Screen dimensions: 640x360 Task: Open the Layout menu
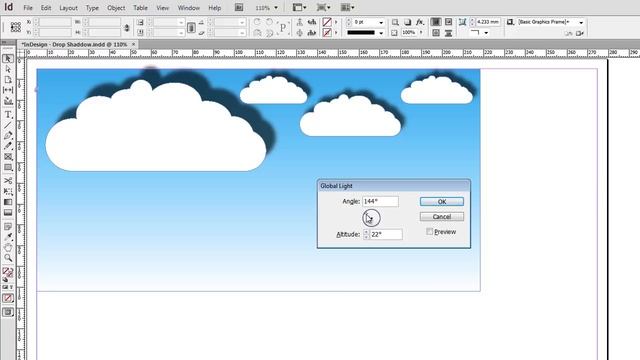point(68,8)
